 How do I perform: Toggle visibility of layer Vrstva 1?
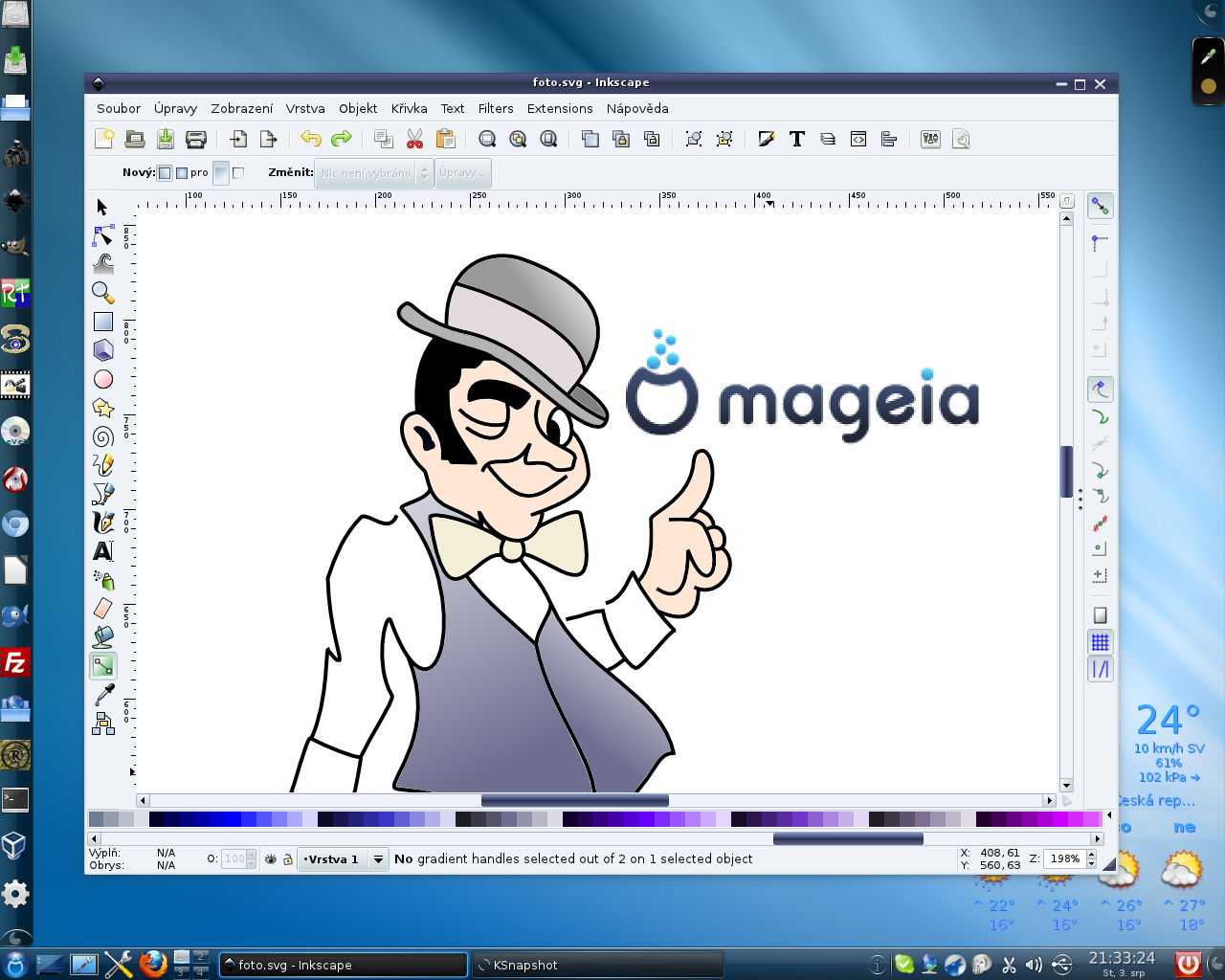271,859
